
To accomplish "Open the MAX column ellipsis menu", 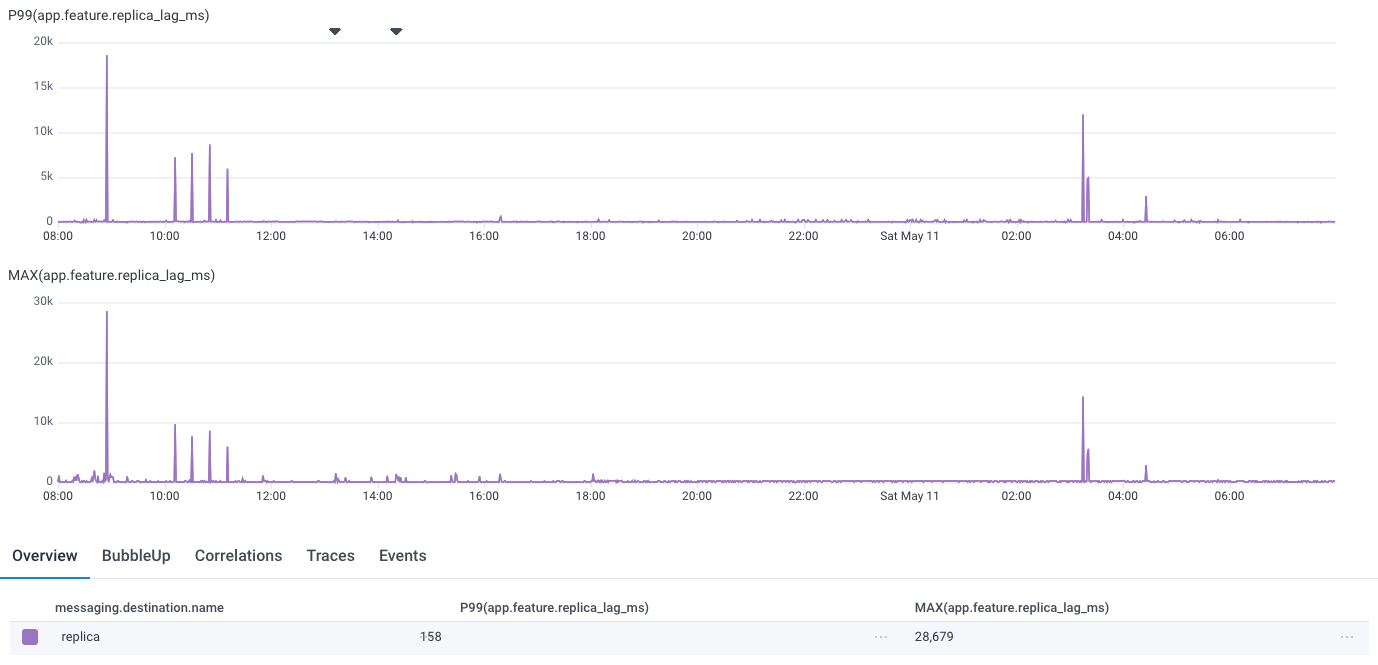I will (1348, 637).
